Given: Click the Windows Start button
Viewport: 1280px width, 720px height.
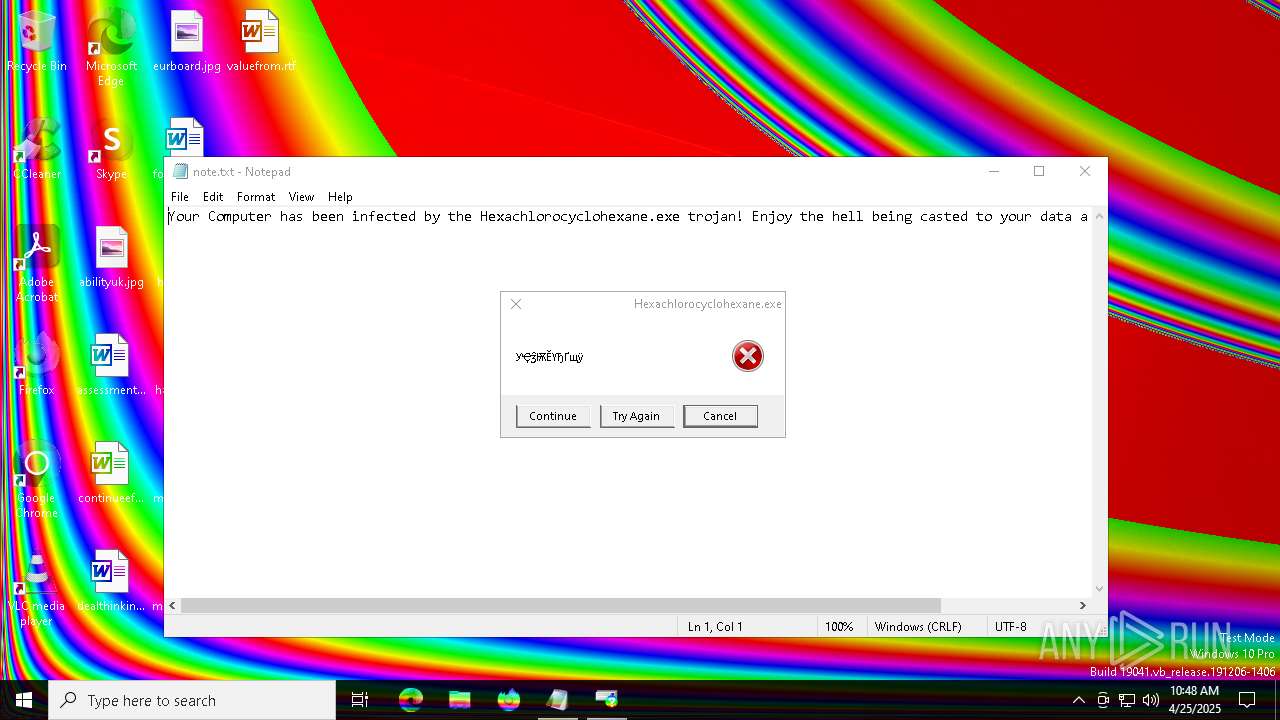Looking at the screenshot, I should pos(24,700).
